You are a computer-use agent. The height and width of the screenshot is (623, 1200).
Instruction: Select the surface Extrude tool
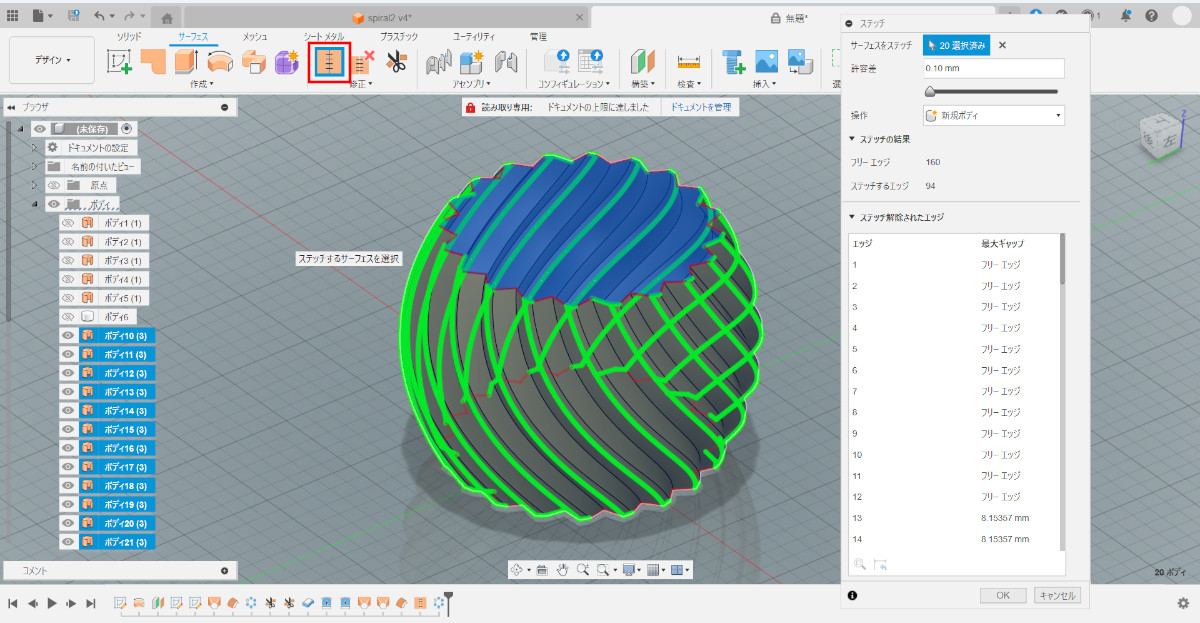(x=187, y=62)
